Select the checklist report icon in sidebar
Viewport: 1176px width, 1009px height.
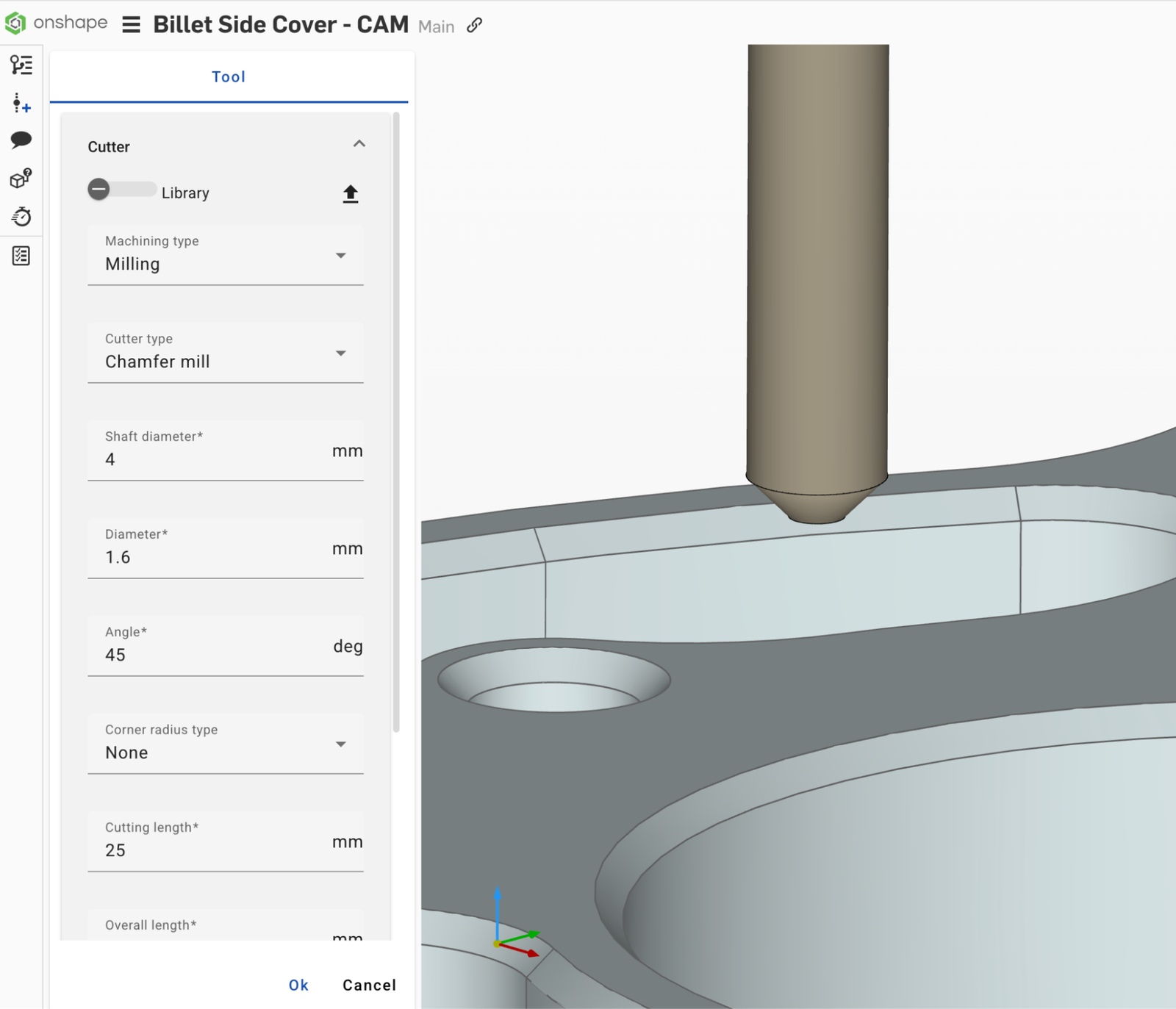click(x=21, y=256)
